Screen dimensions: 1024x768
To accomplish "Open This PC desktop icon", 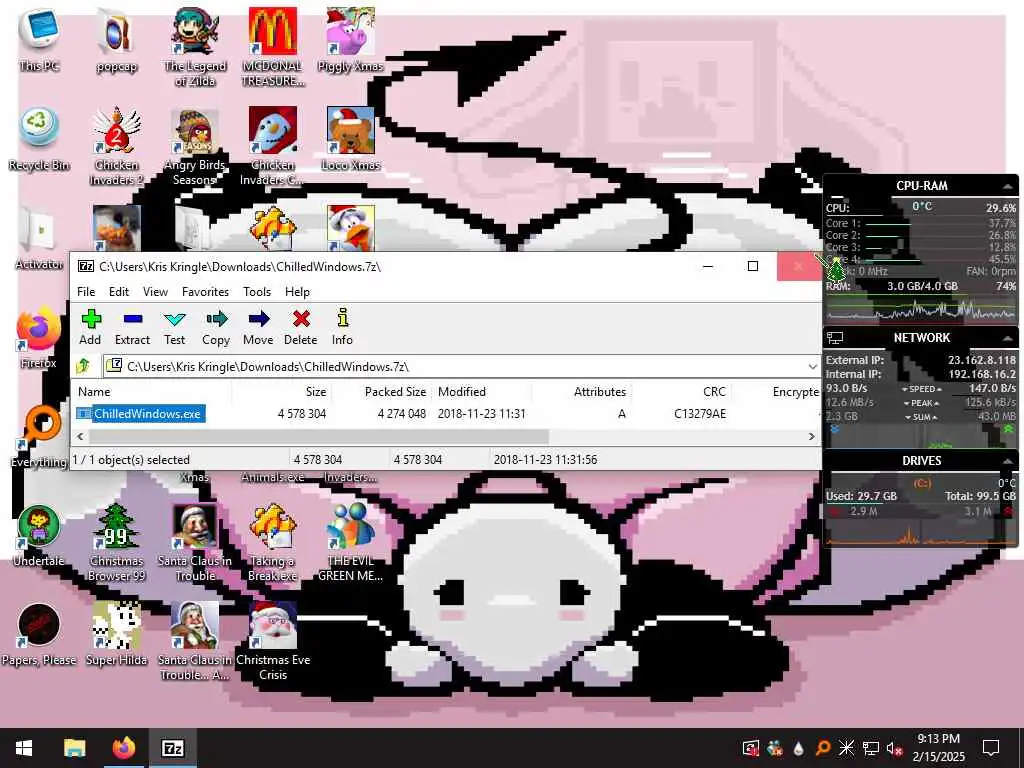I will pos(39,40).
